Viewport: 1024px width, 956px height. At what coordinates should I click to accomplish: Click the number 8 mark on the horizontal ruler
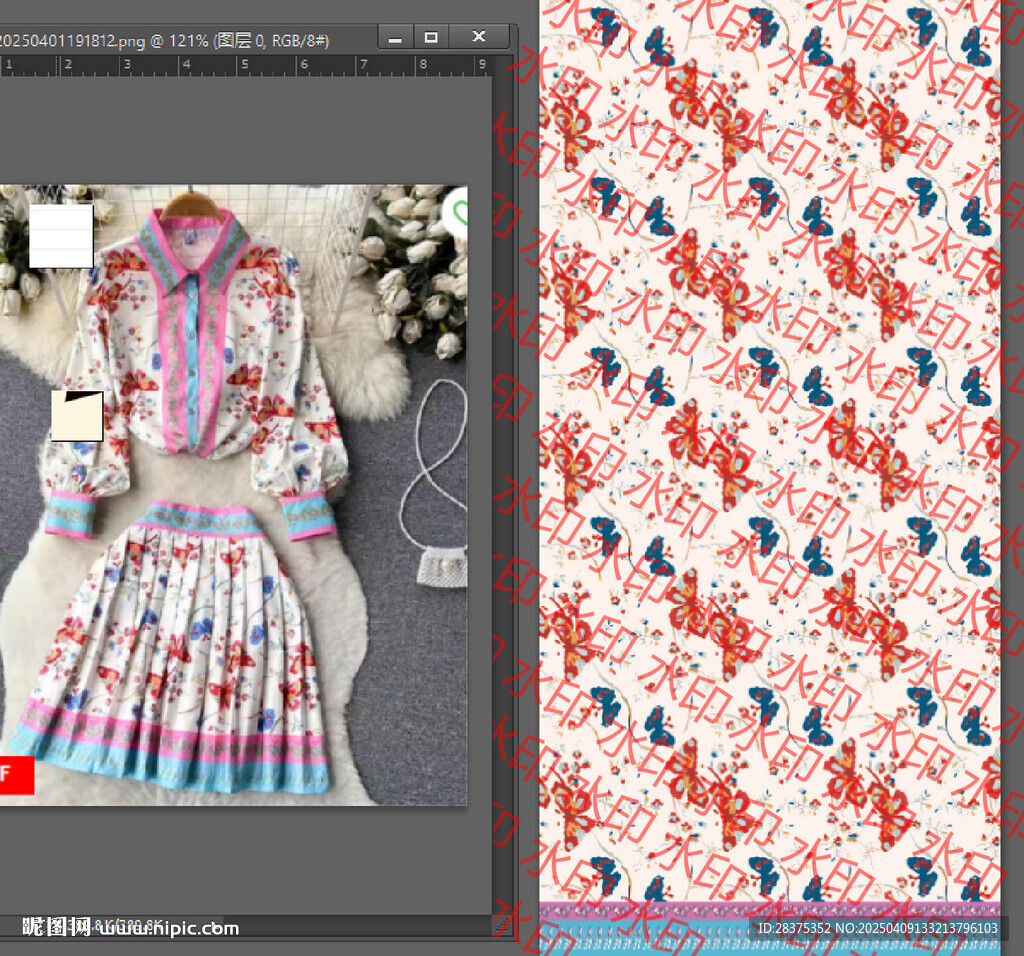(422, 65)
